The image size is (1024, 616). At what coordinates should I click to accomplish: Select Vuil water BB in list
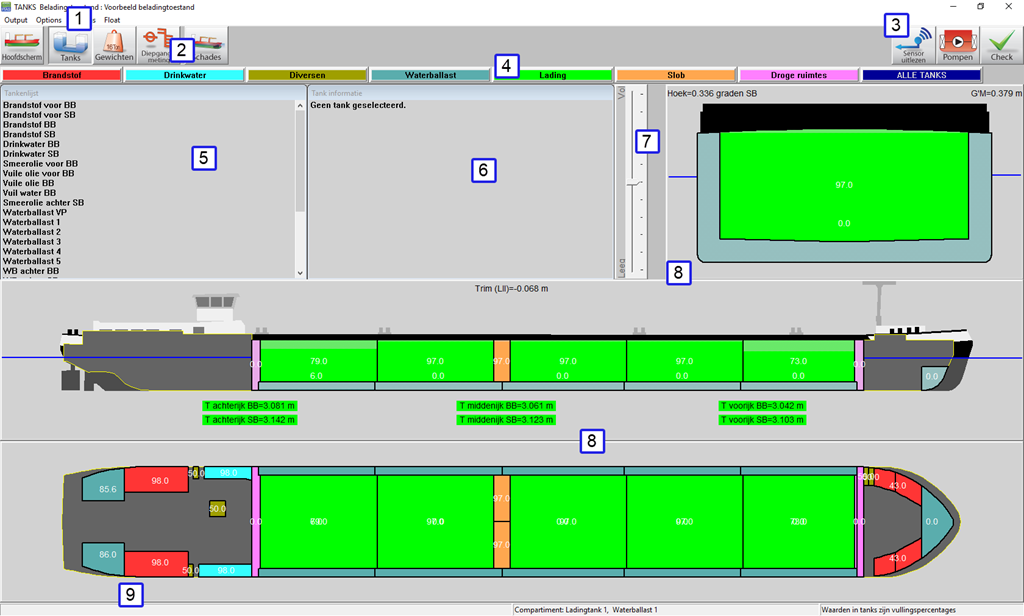click(x=29, y=193)
